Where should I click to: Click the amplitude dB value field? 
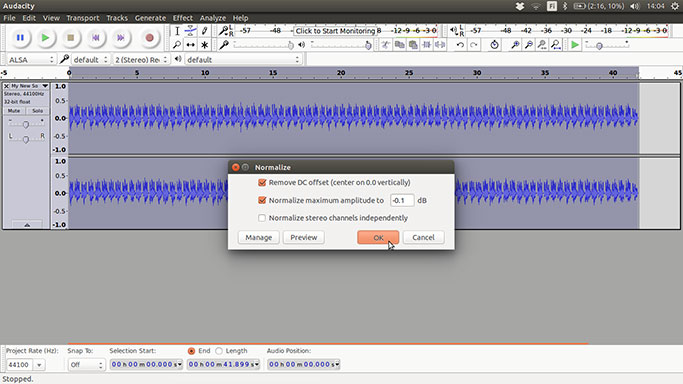pyautogui.click(x=402, y=200)
